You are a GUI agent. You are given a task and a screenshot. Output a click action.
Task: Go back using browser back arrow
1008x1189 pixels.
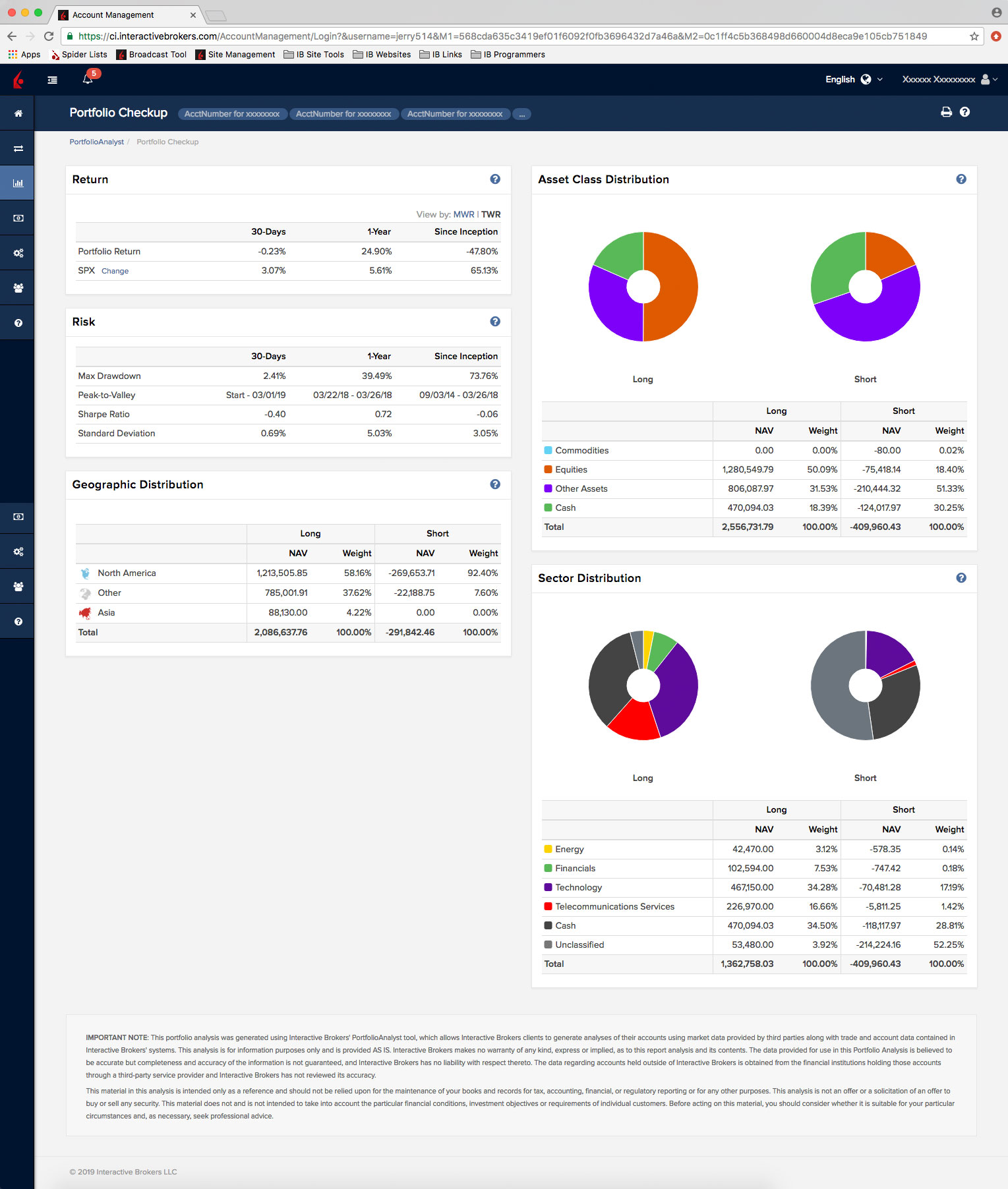pyautogui.click(x=12, y=36)
